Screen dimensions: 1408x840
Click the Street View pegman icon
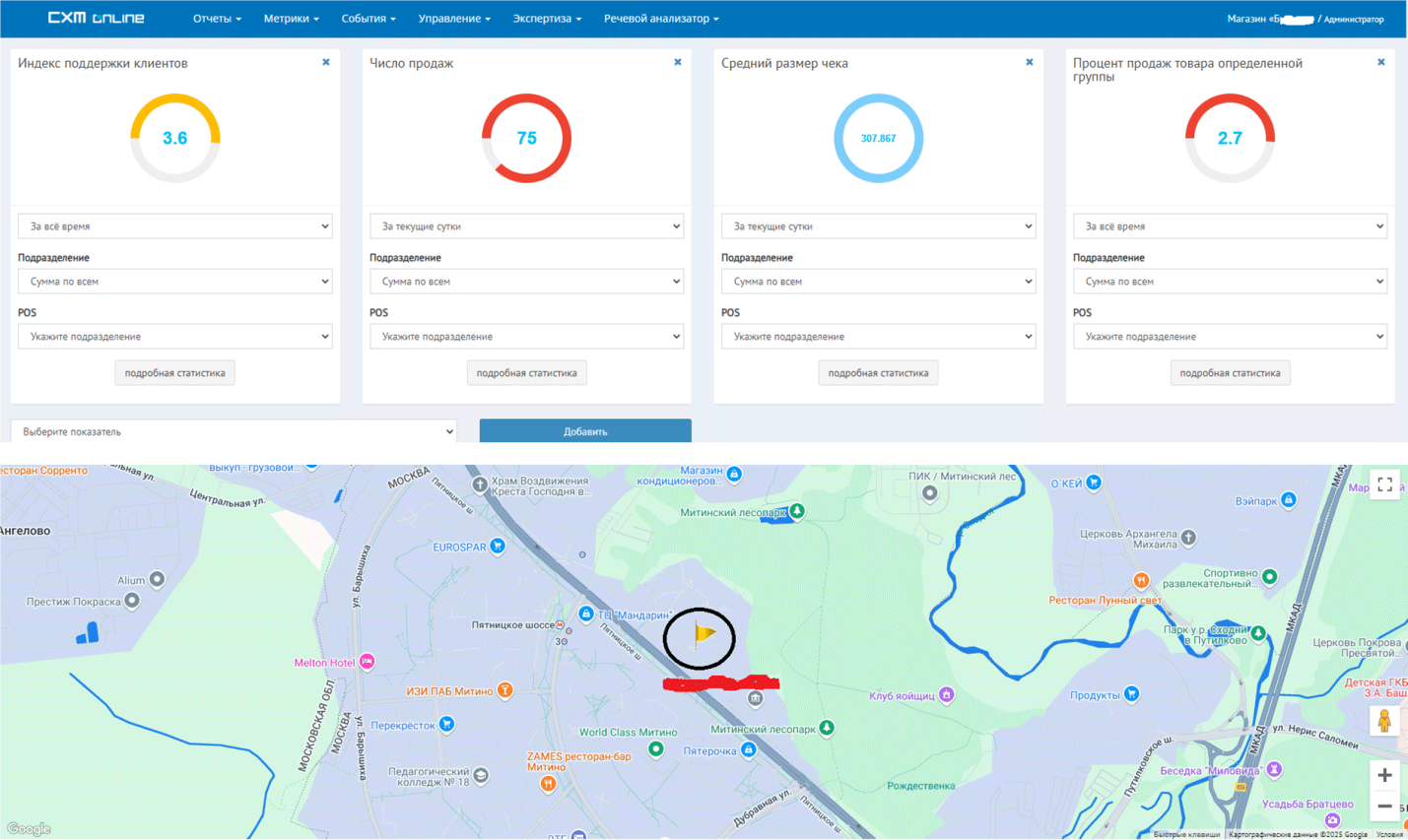[1384, 722]
